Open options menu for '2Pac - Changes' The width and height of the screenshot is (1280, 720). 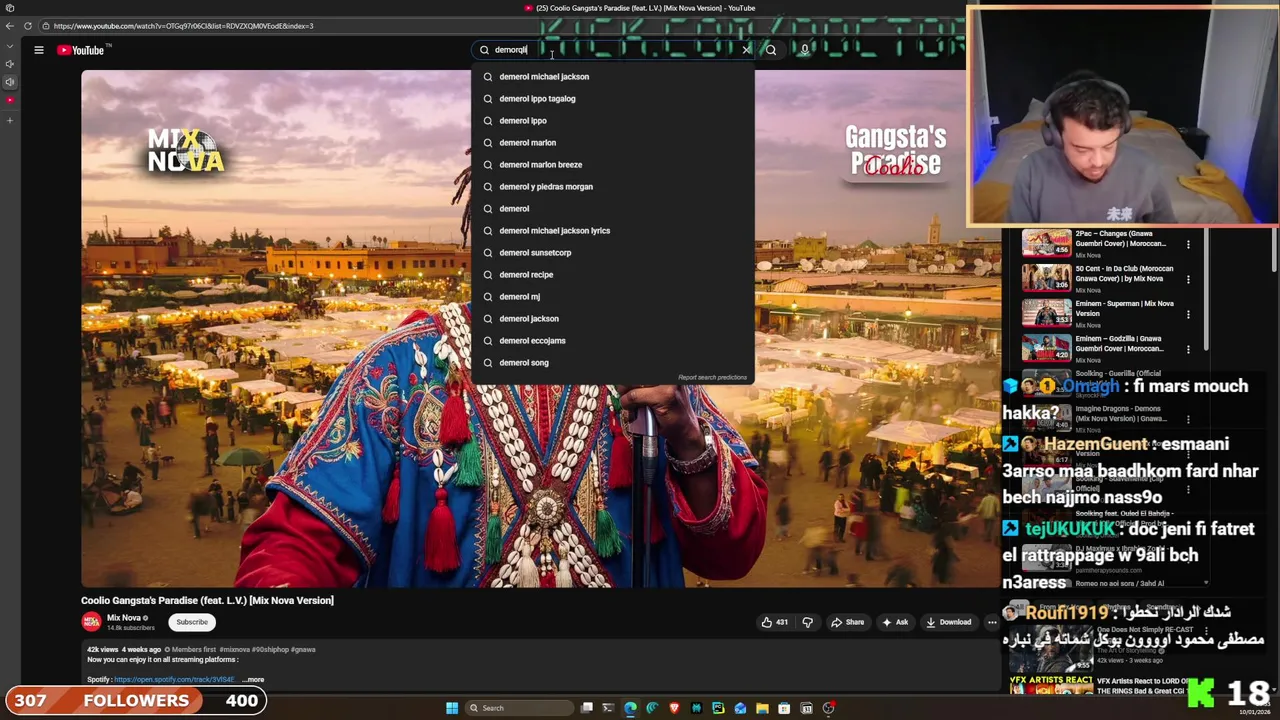pyautogui.click(x=1188, y=244)
